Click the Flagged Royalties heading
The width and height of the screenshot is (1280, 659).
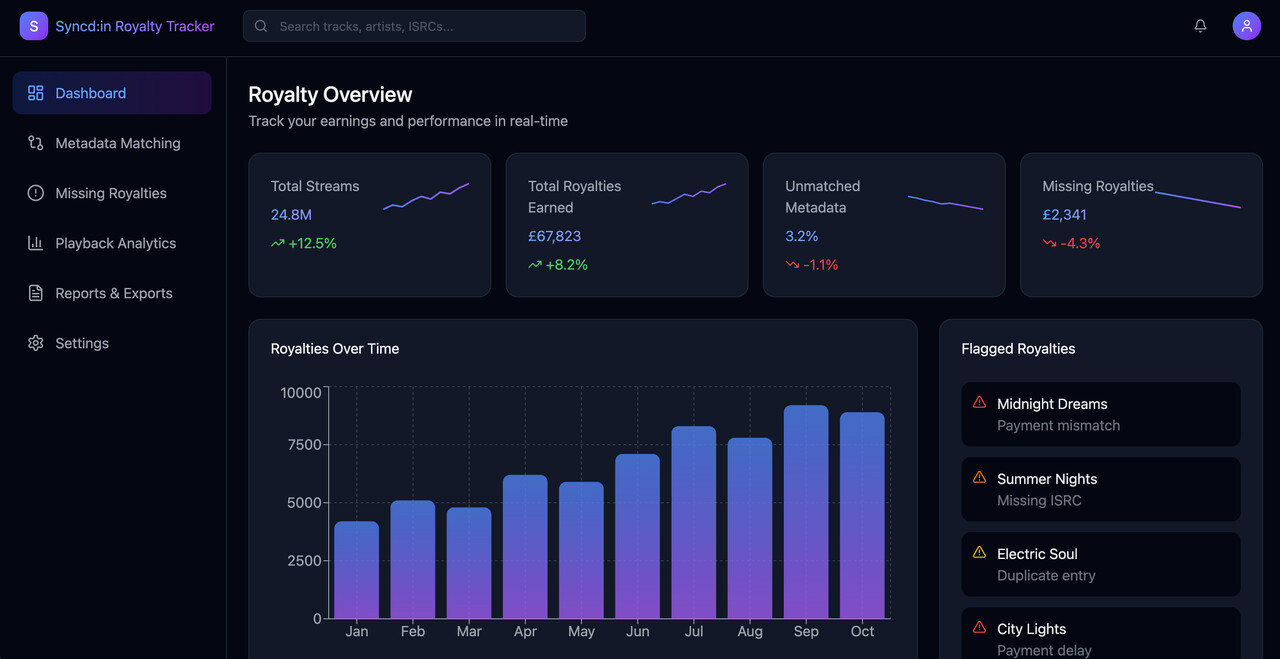[1018, 348]
